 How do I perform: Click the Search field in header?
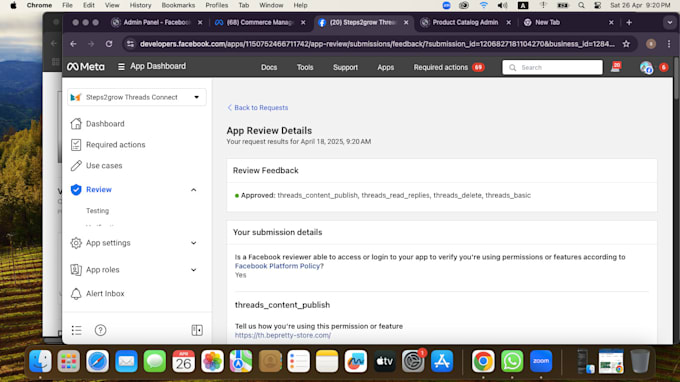pyautogui.click(x=552, y=67)
